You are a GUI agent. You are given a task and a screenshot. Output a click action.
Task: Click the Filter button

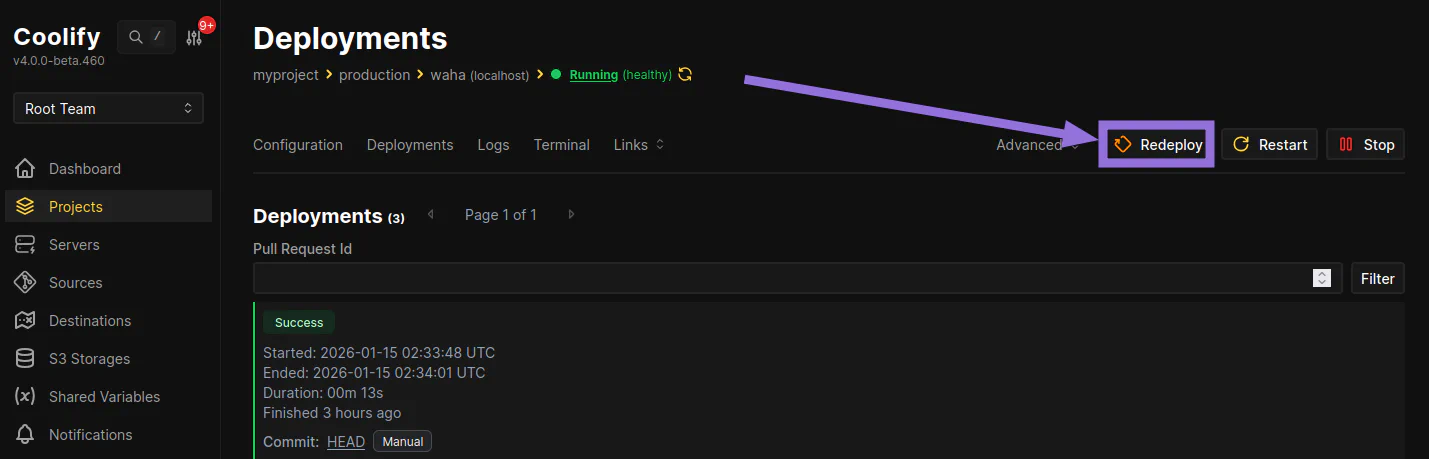[1377, 279]
